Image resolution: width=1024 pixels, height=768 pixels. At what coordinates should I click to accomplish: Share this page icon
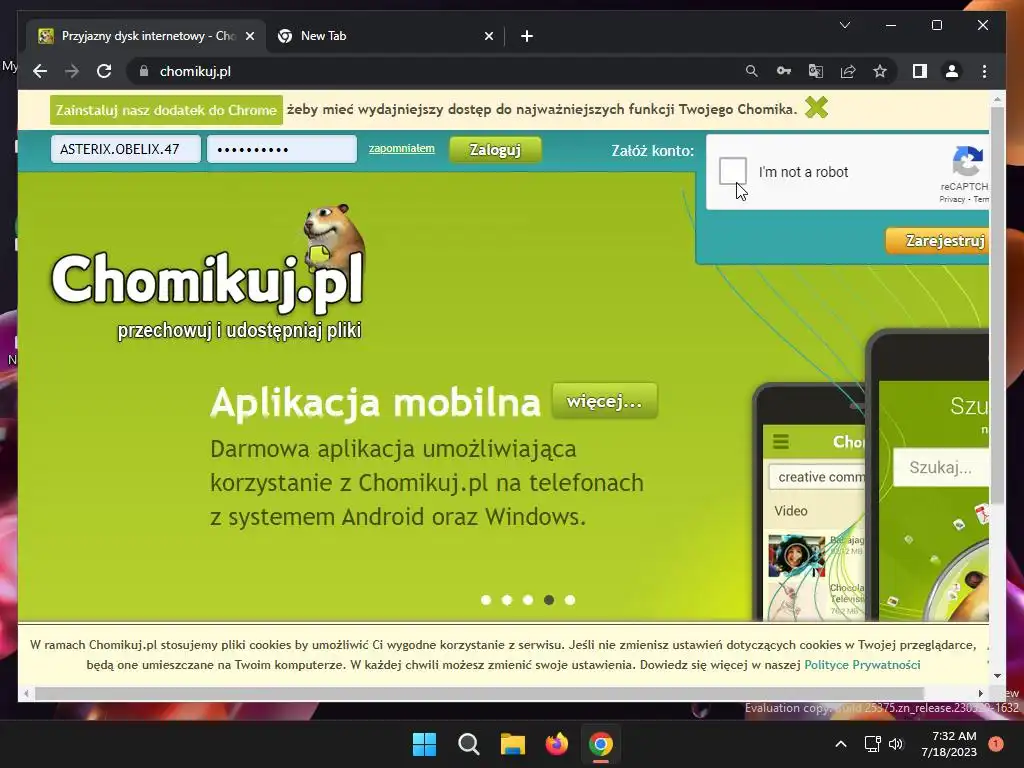(x=848, y=71)
